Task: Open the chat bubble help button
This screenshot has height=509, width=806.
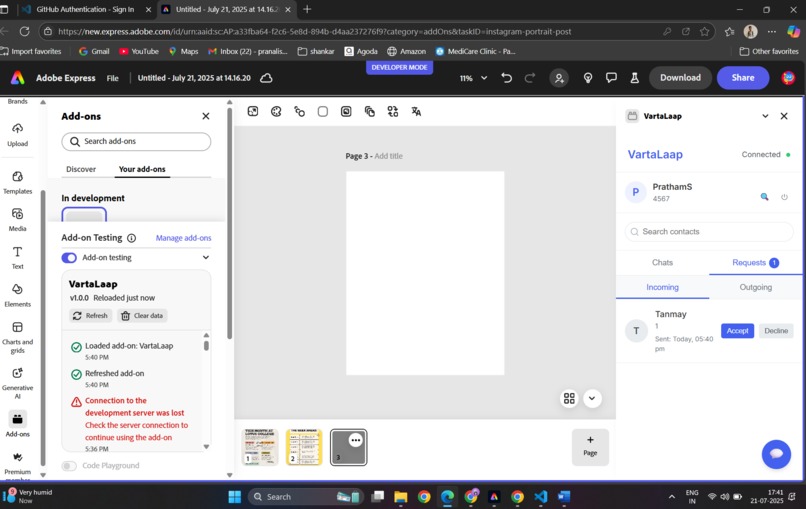Action: point(776,454)
